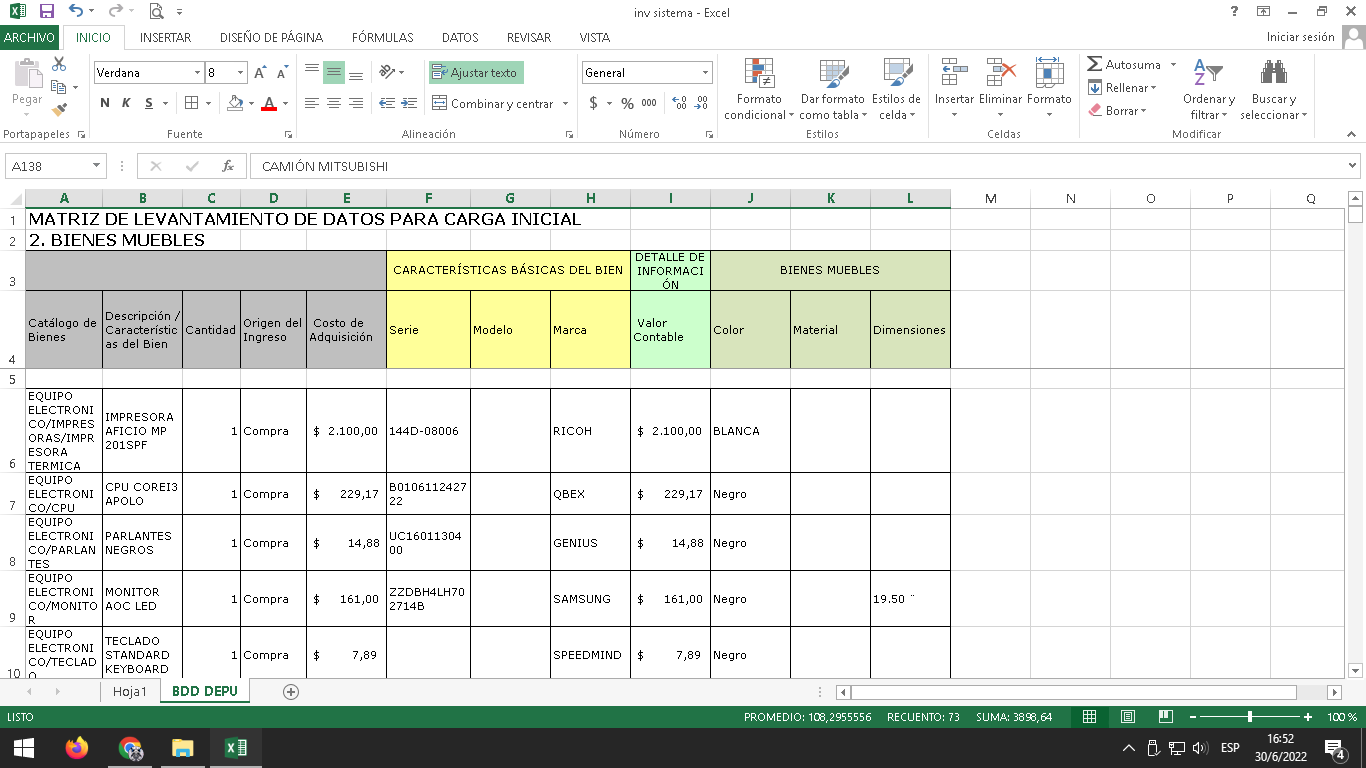Image resolution: width=1366 pixels, height=768 pixels.
Task: Select cell containing RICOH brand
Action: tap(589, 431)
